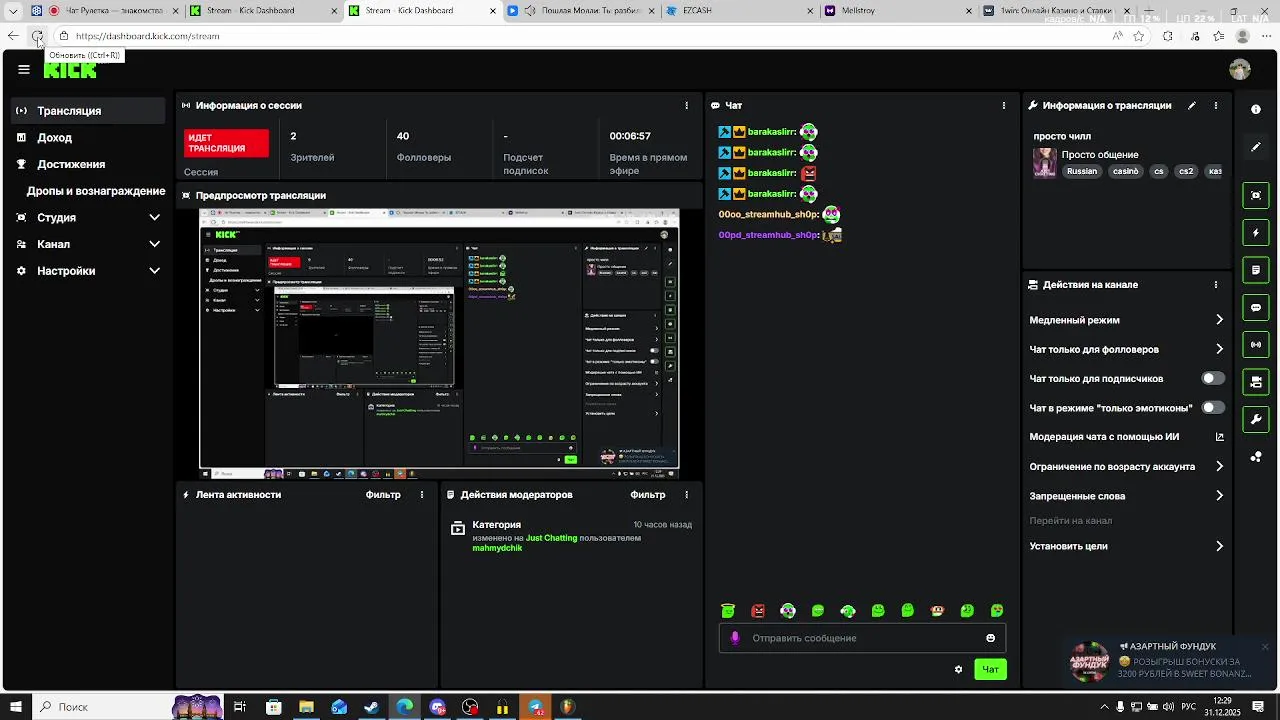
Task: Toggle Чат только для подписчиков switch
Action: (1213, 379)
